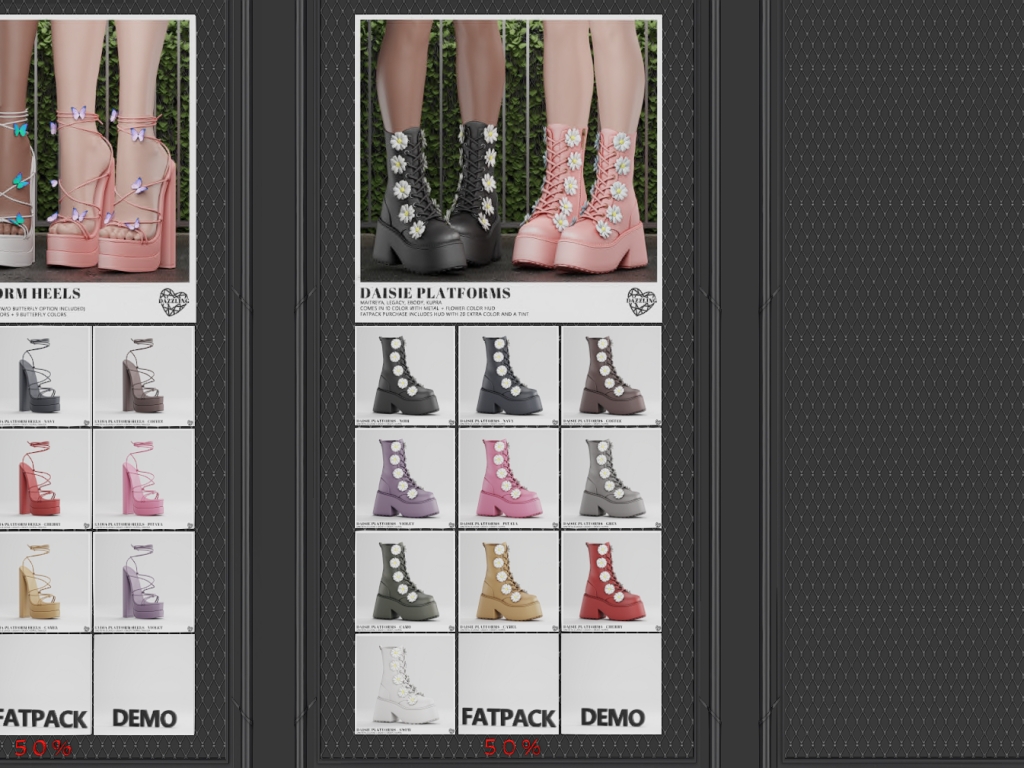Pick the brown Coffee Daisie Platforms boot
Image resolution: width=1024 pixels, height=768 pixels.
click(x=611, y=376)
